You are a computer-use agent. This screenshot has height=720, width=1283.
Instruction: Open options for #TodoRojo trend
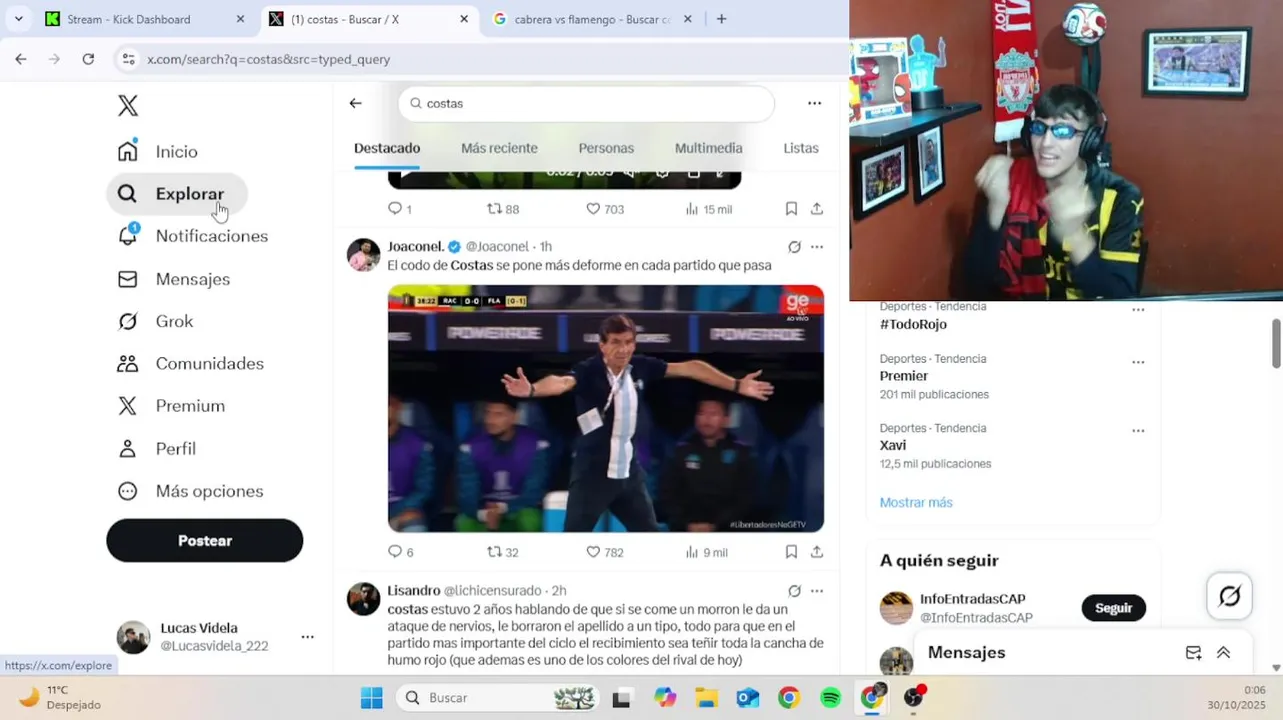pos(1138,310)
